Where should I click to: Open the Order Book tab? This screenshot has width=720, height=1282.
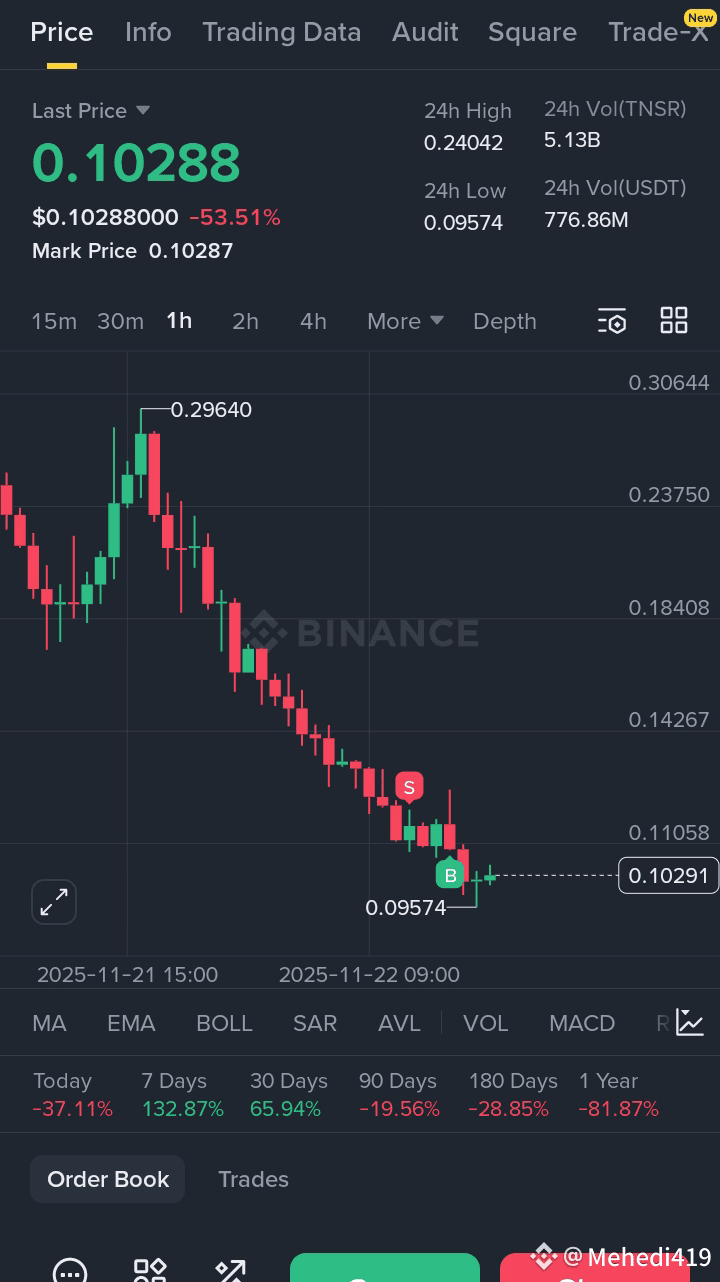pyautogui.click(x=108, y=1179)
